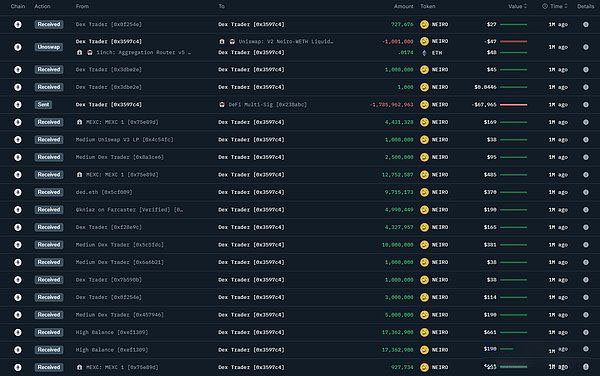The image size is (600, 376).
Task: Open details icon for ded.eth row
Action: coord(586,192)
